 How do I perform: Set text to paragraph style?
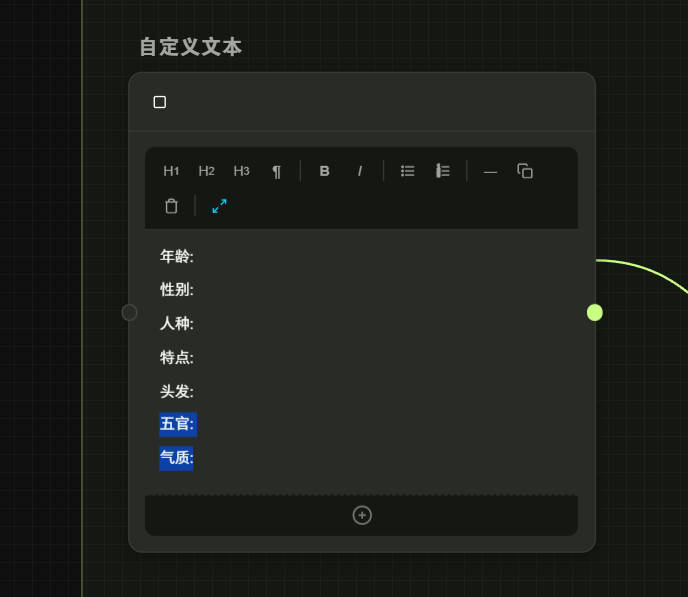coord(276,171)
